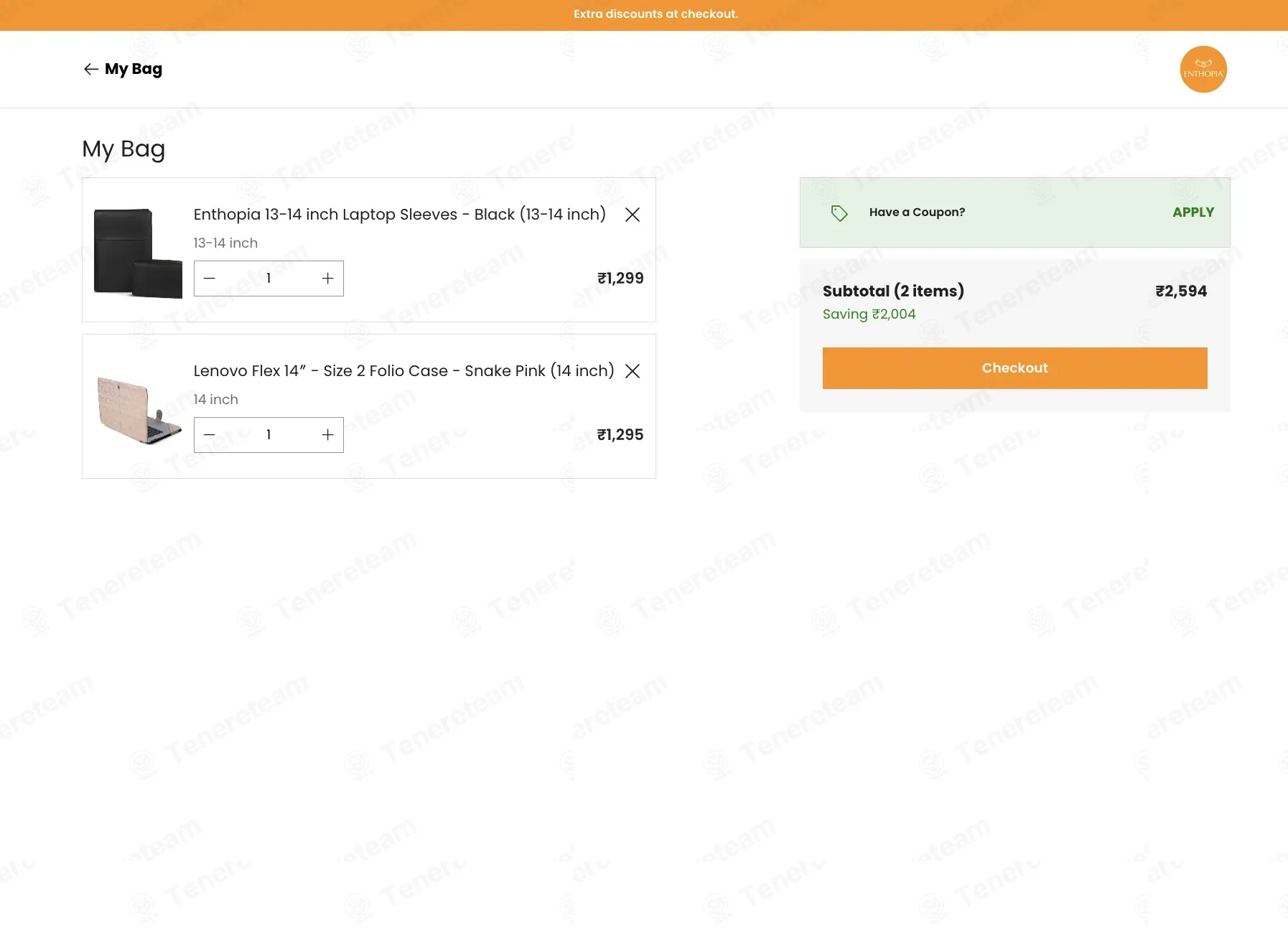Open Enthopia 13-14 inch Laptop Sleeves product title
Image resolution: width=1288 pixels, height=936 pixels.
tap(400, 215)
